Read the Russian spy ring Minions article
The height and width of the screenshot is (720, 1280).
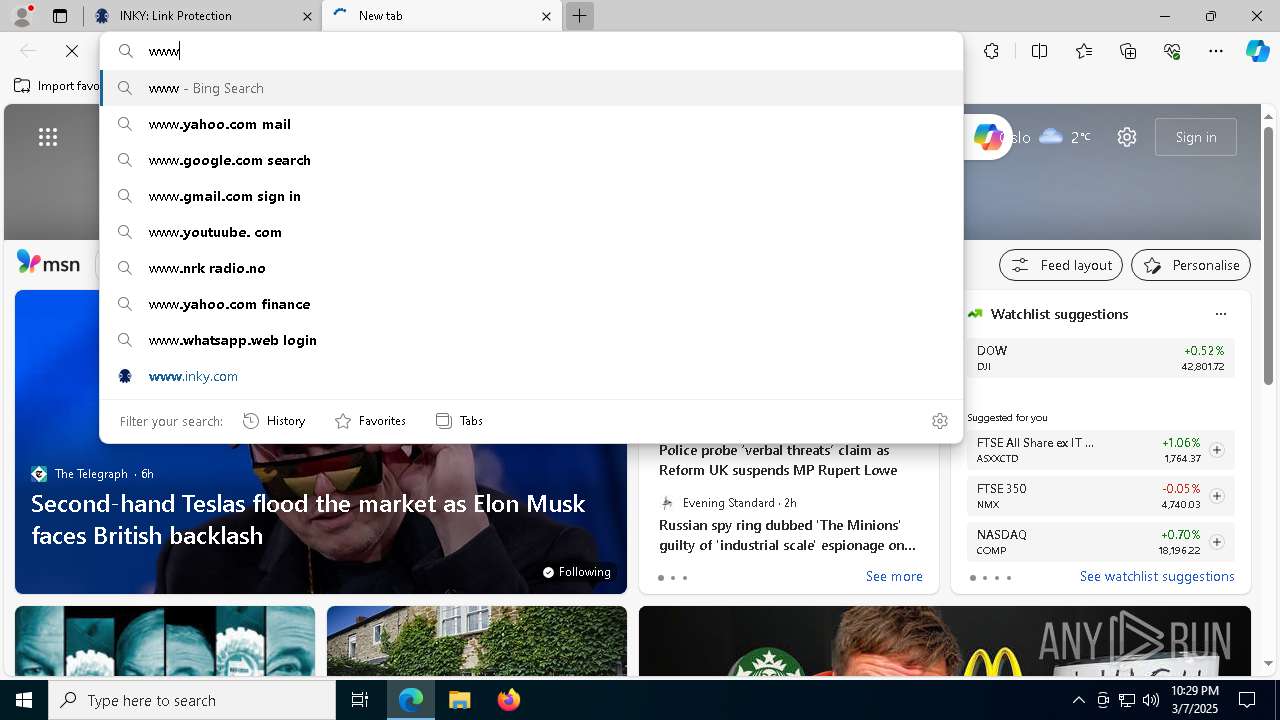tap(787, 535)
